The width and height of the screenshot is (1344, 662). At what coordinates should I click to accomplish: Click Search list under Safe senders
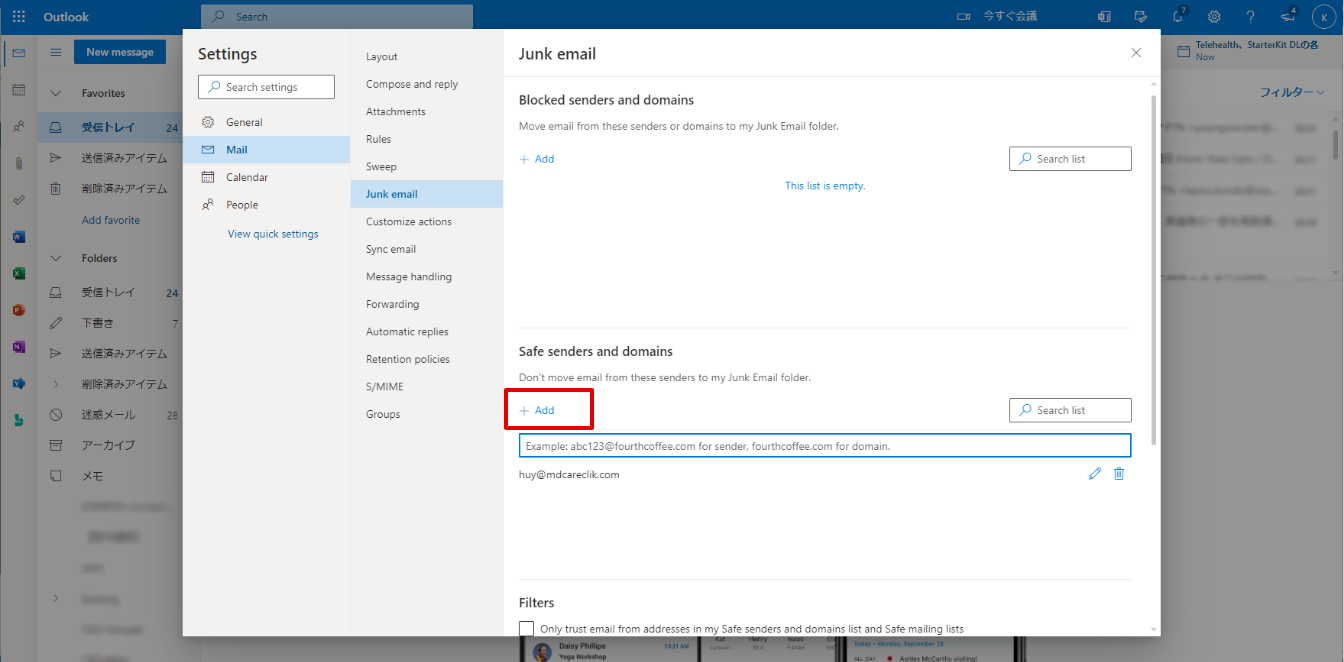point(1070,410)
